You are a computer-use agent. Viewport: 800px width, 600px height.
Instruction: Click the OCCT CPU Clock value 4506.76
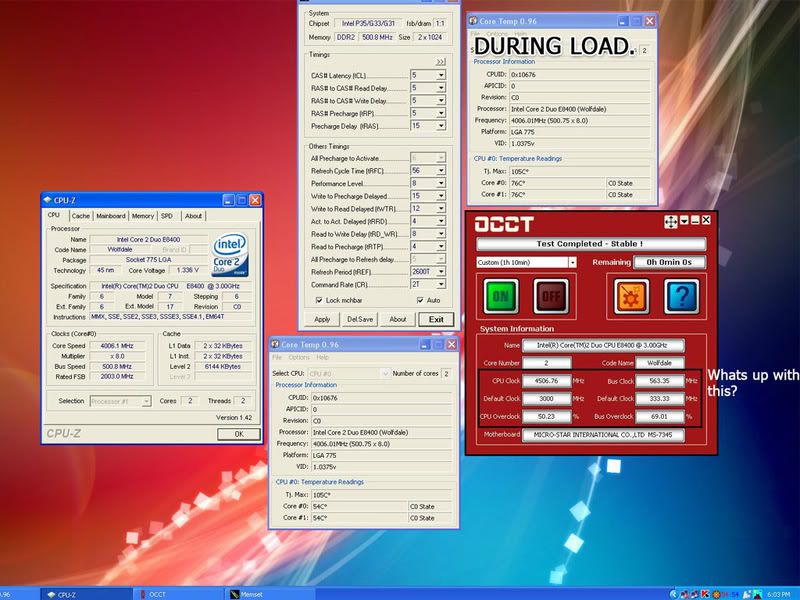tap(546, 381)
